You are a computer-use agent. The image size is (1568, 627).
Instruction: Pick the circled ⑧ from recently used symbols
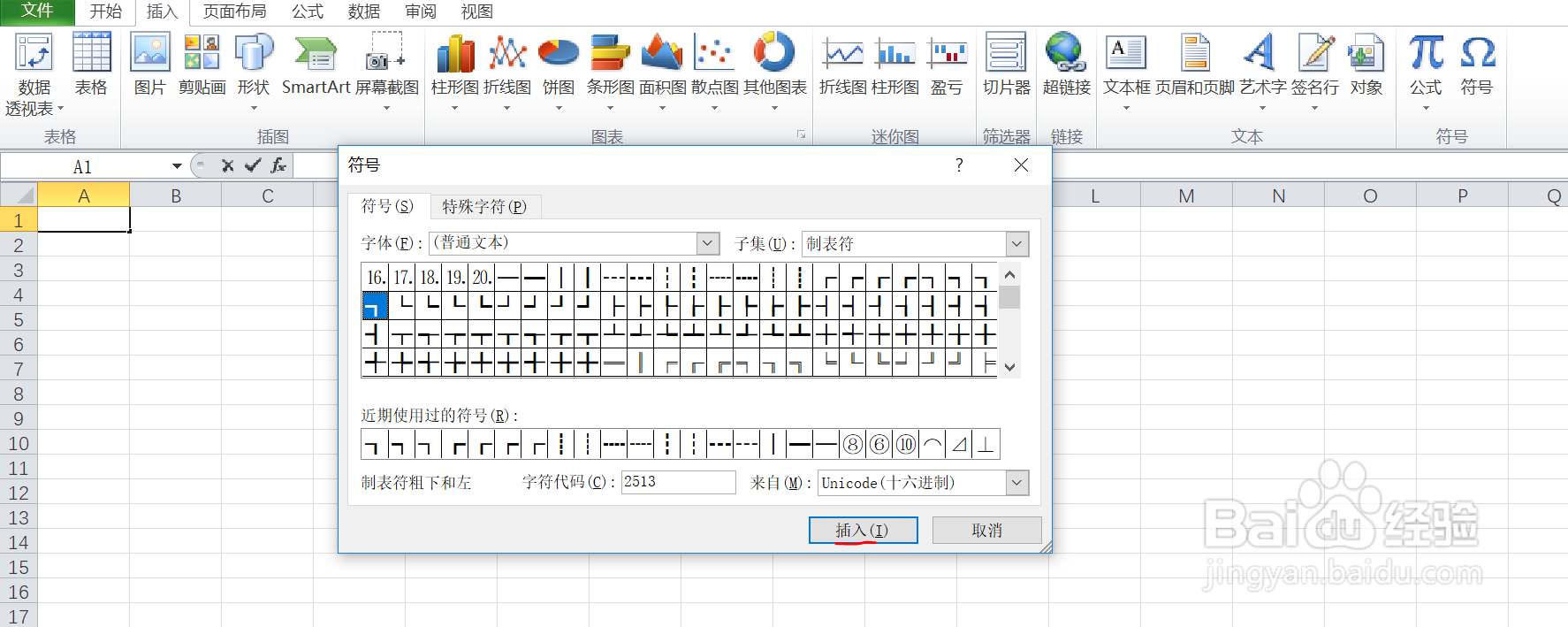(852, 444)
